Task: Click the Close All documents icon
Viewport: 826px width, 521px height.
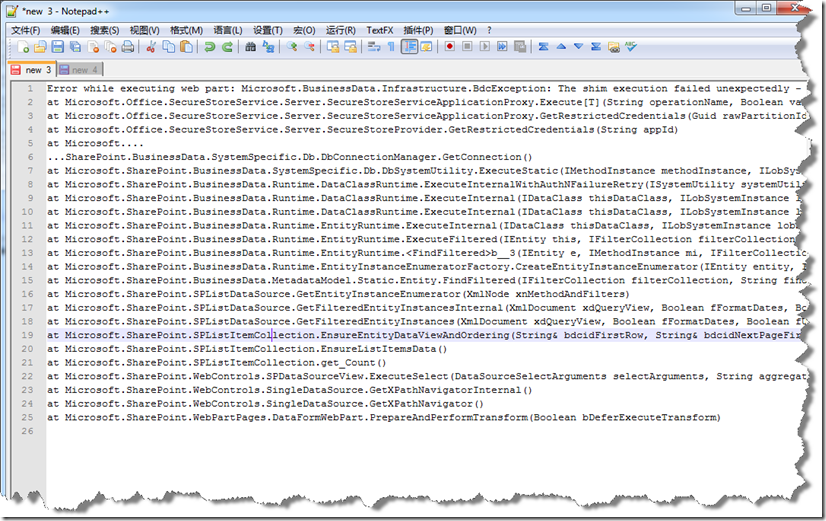Action: tap(111, 47)
